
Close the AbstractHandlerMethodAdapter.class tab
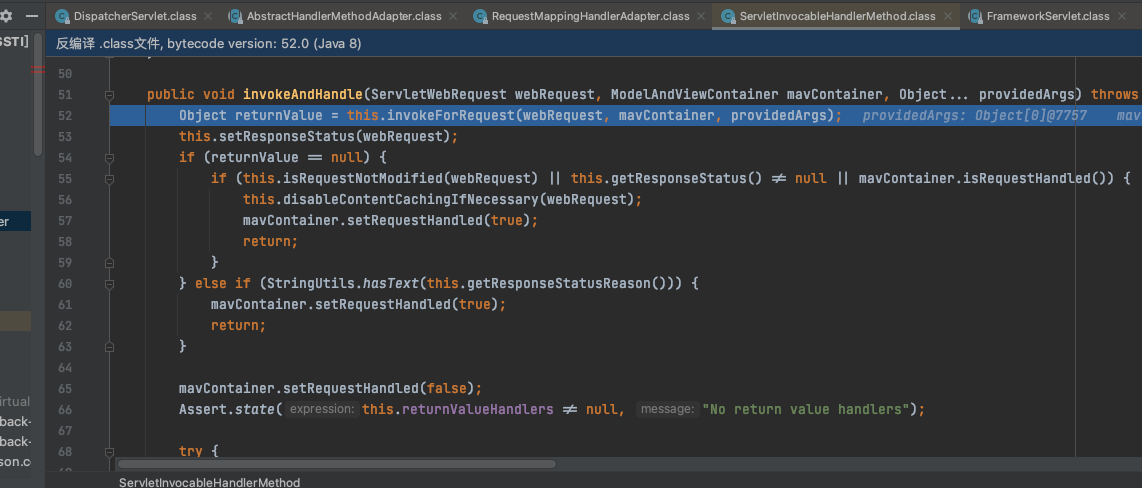pyautogui.click(x=452, y=16)
